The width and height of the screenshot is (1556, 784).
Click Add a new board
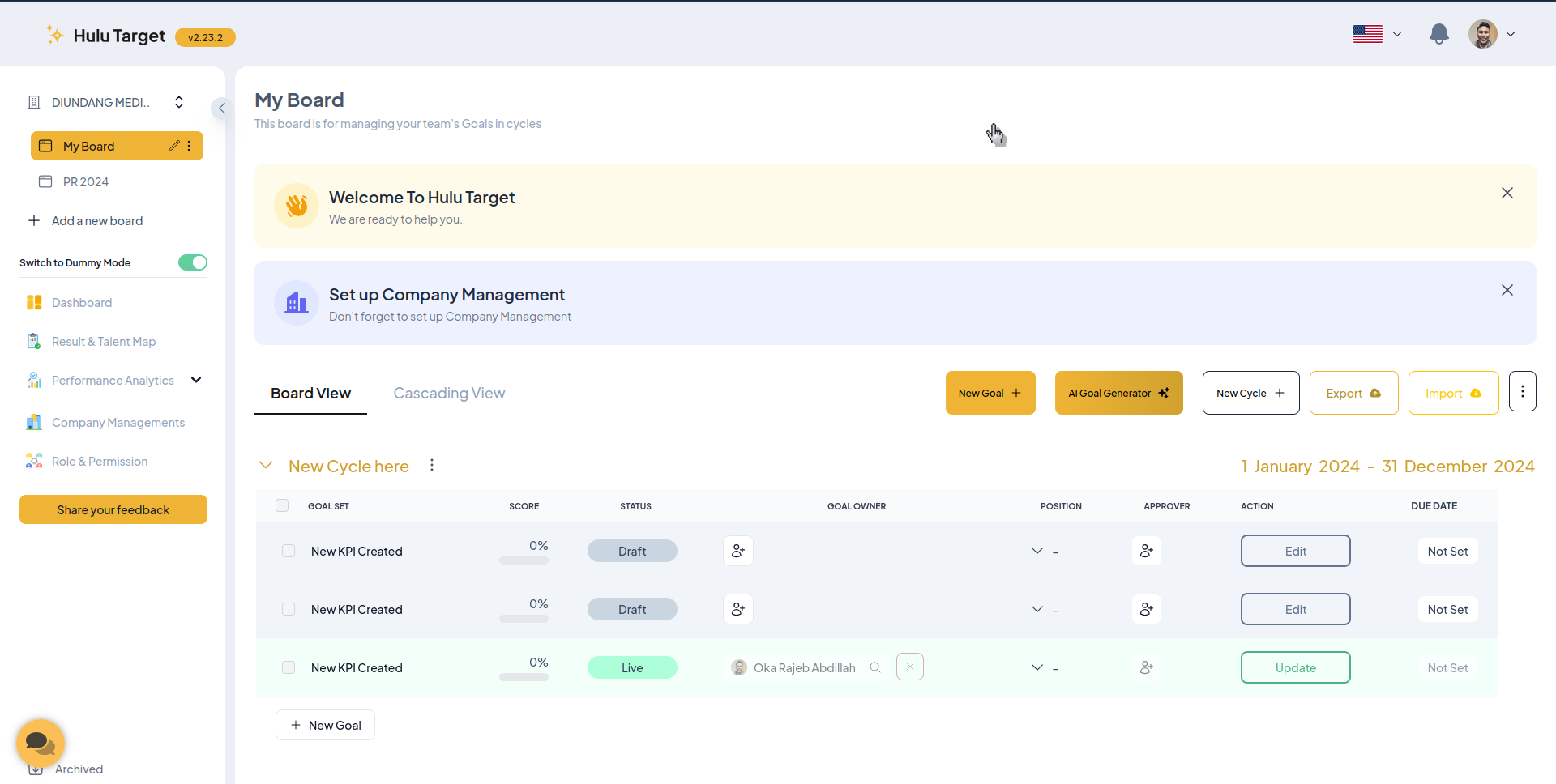[85, 220]
